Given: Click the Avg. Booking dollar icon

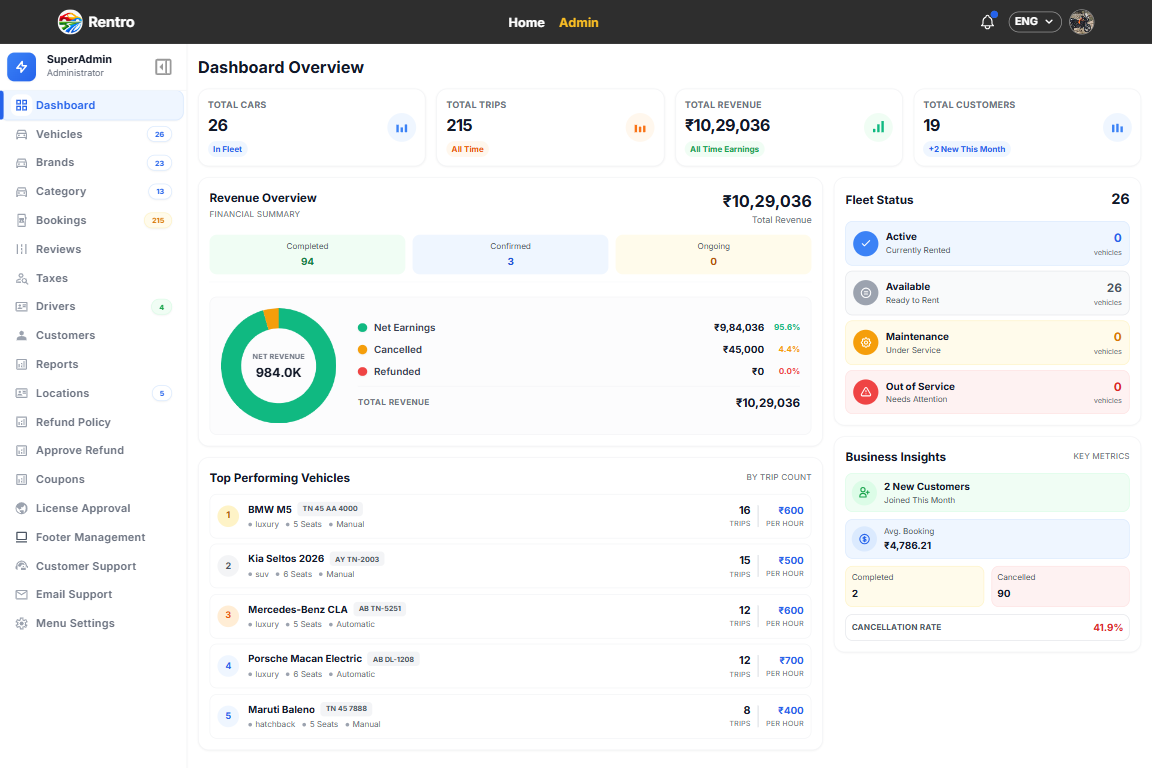Looking at the screenshot, I should [x=865, y=539].
